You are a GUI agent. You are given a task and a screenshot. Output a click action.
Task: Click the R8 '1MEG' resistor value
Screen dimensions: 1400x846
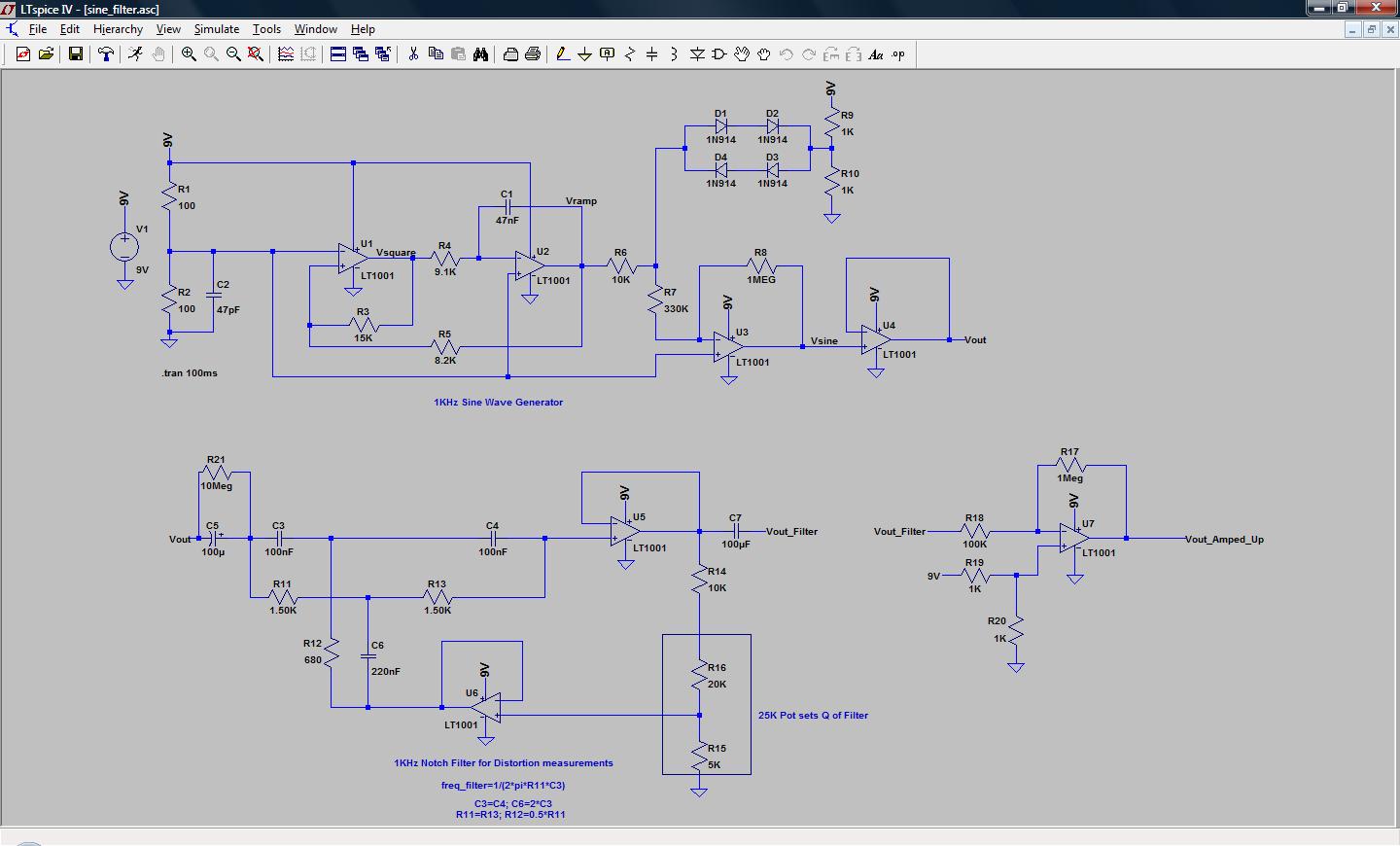point(761,280)
